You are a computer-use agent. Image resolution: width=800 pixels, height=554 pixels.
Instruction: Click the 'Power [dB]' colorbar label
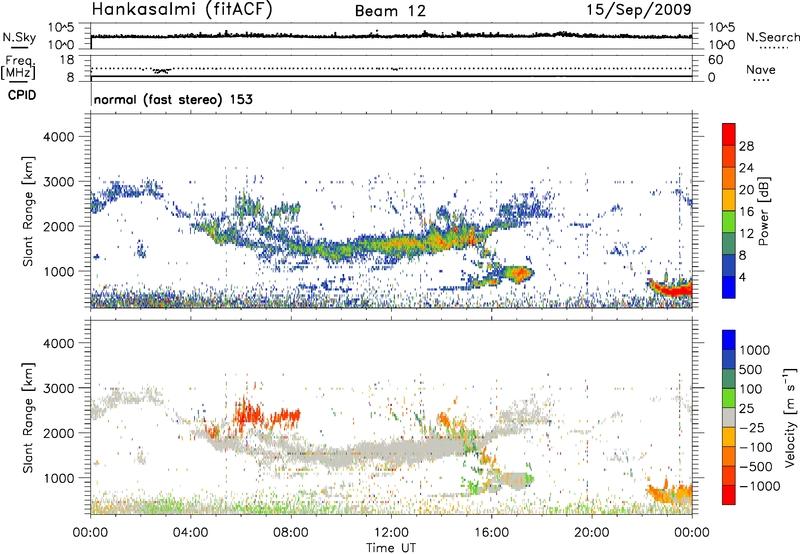pos(764,211)
